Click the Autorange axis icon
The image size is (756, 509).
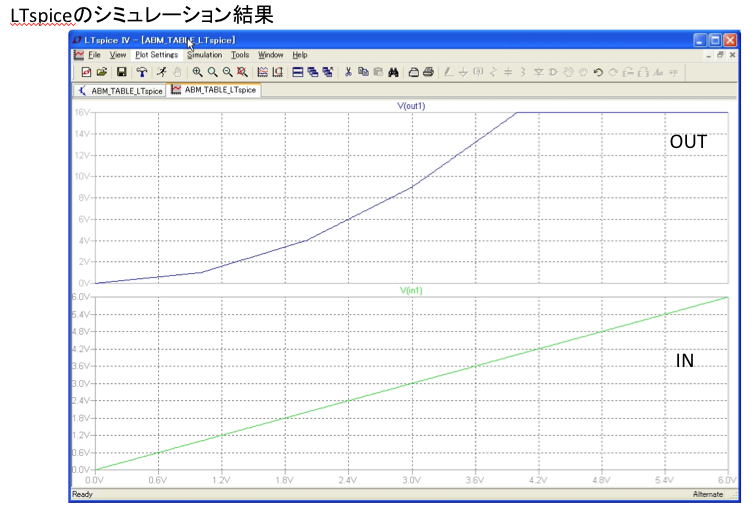point(278,72)
